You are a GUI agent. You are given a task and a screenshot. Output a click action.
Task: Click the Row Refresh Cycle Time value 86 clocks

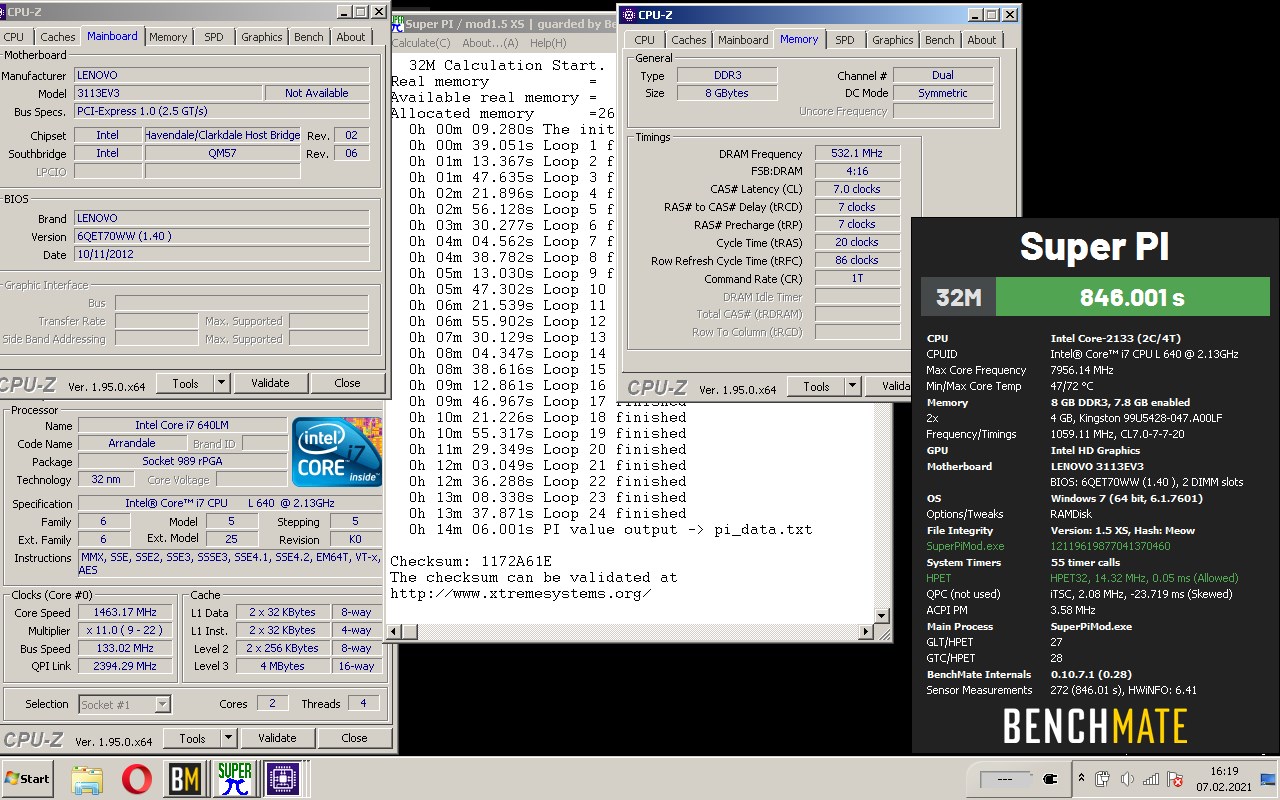pos(857,260)
